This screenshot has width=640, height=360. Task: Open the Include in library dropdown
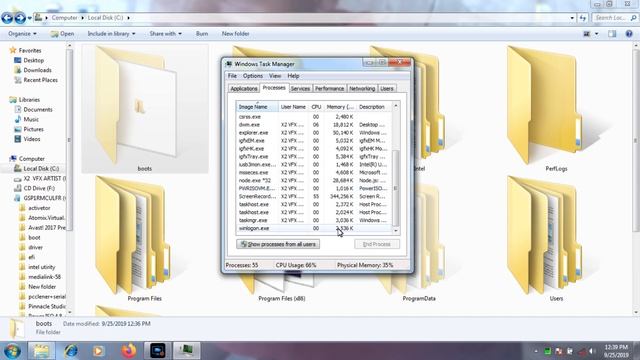click(111, 34)
